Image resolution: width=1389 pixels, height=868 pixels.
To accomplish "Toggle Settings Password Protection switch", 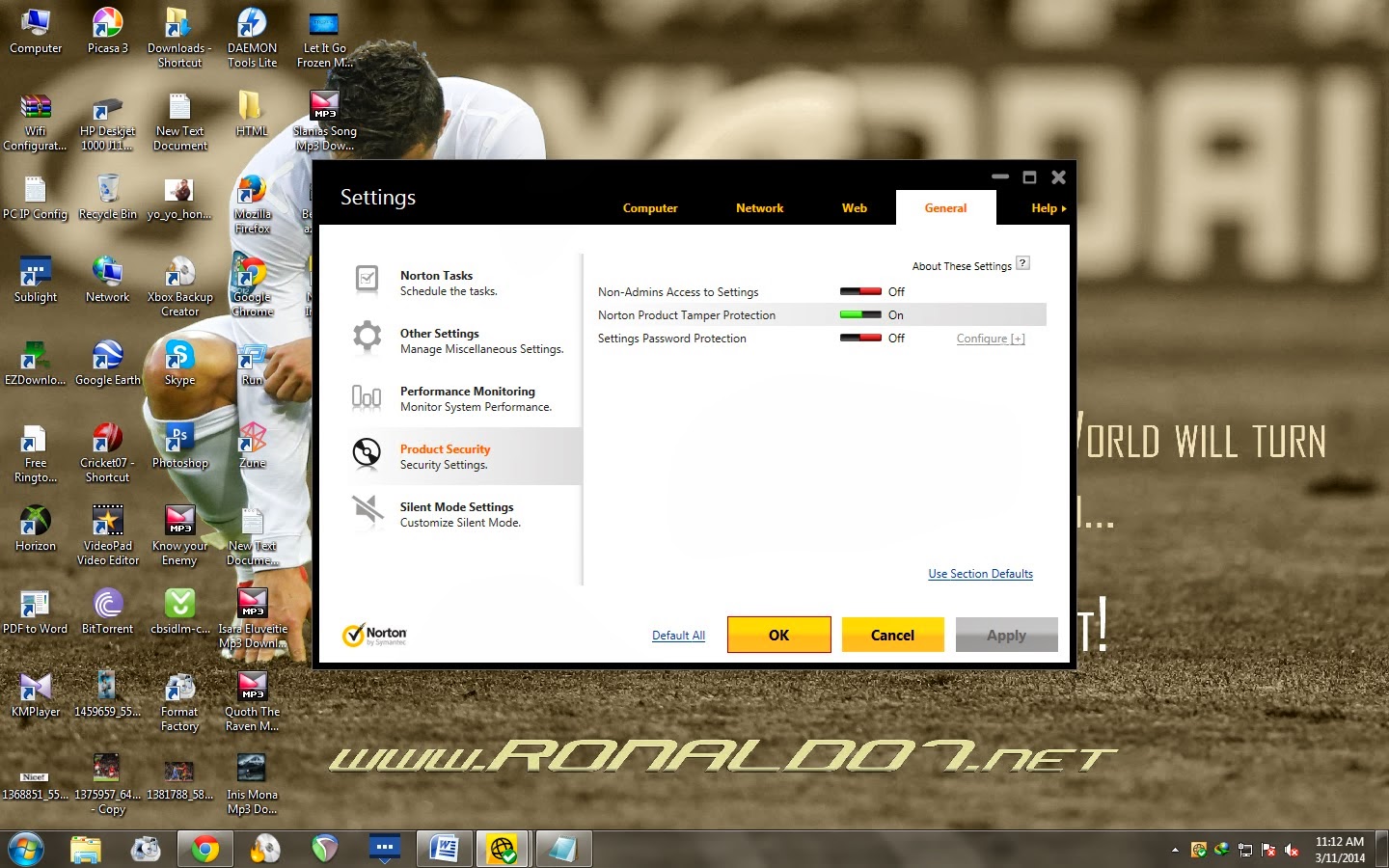I will (860, 338).
